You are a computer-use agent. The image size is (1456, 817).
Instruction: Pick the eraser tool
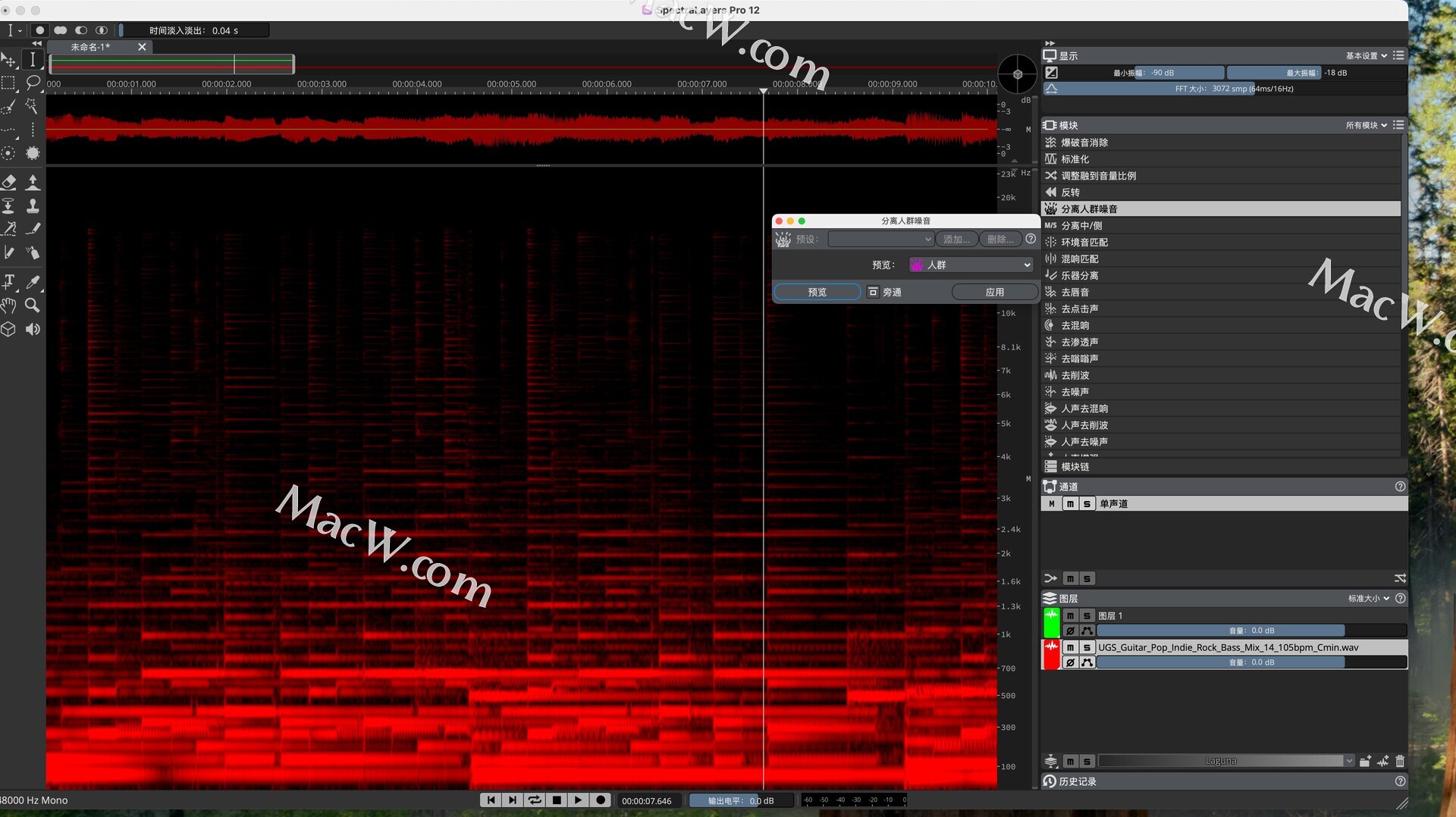point(9,182)
